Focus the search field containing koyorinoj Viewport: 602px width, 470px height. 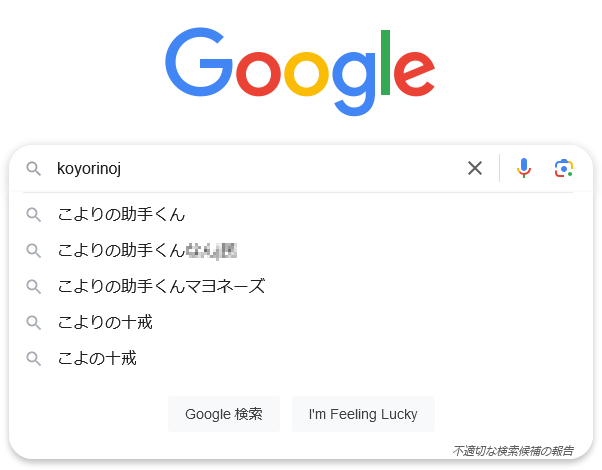click(x=250, y=168)
